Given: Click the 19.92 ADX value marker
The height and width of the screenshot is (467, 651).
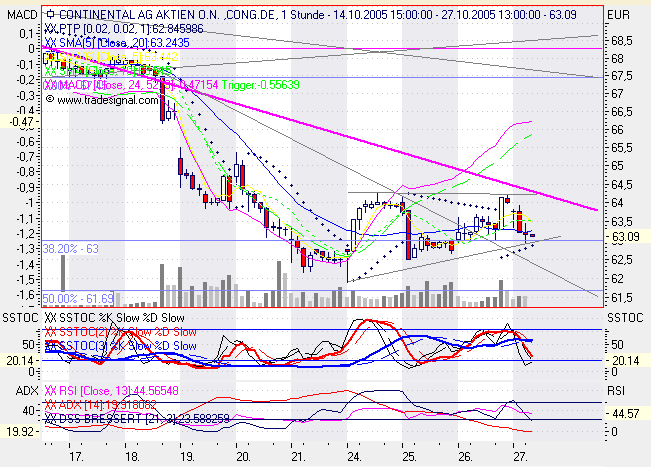Looking at the screenshot, I should click(20, 431).
